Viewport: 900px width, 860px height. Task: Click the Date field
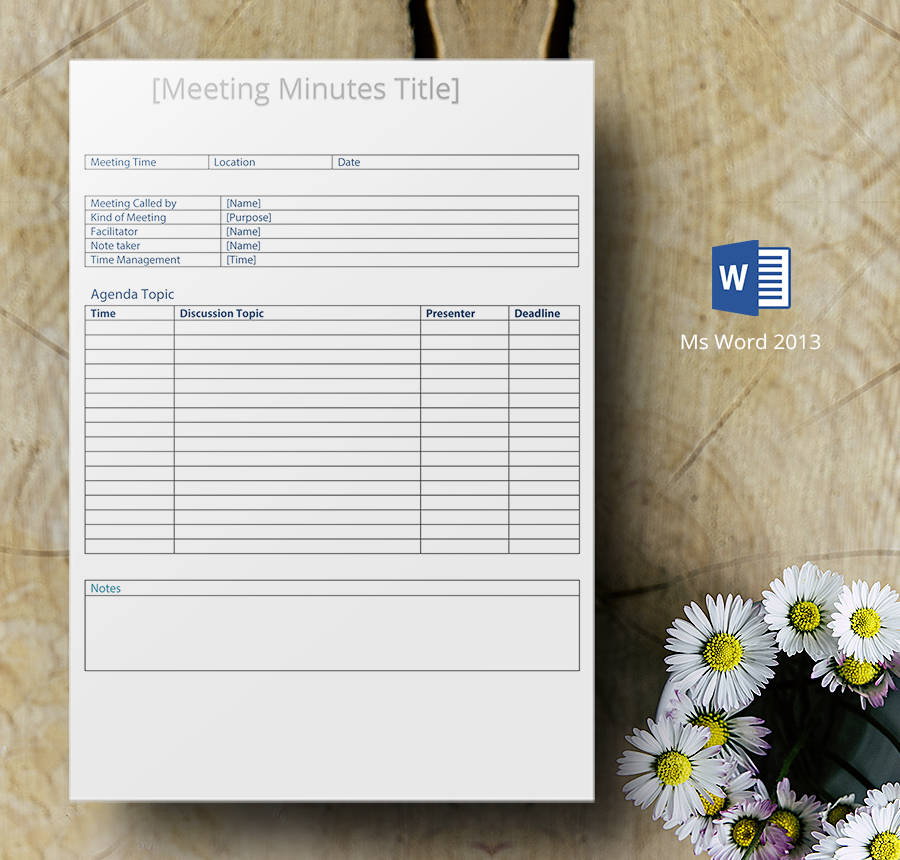point(349,162)
